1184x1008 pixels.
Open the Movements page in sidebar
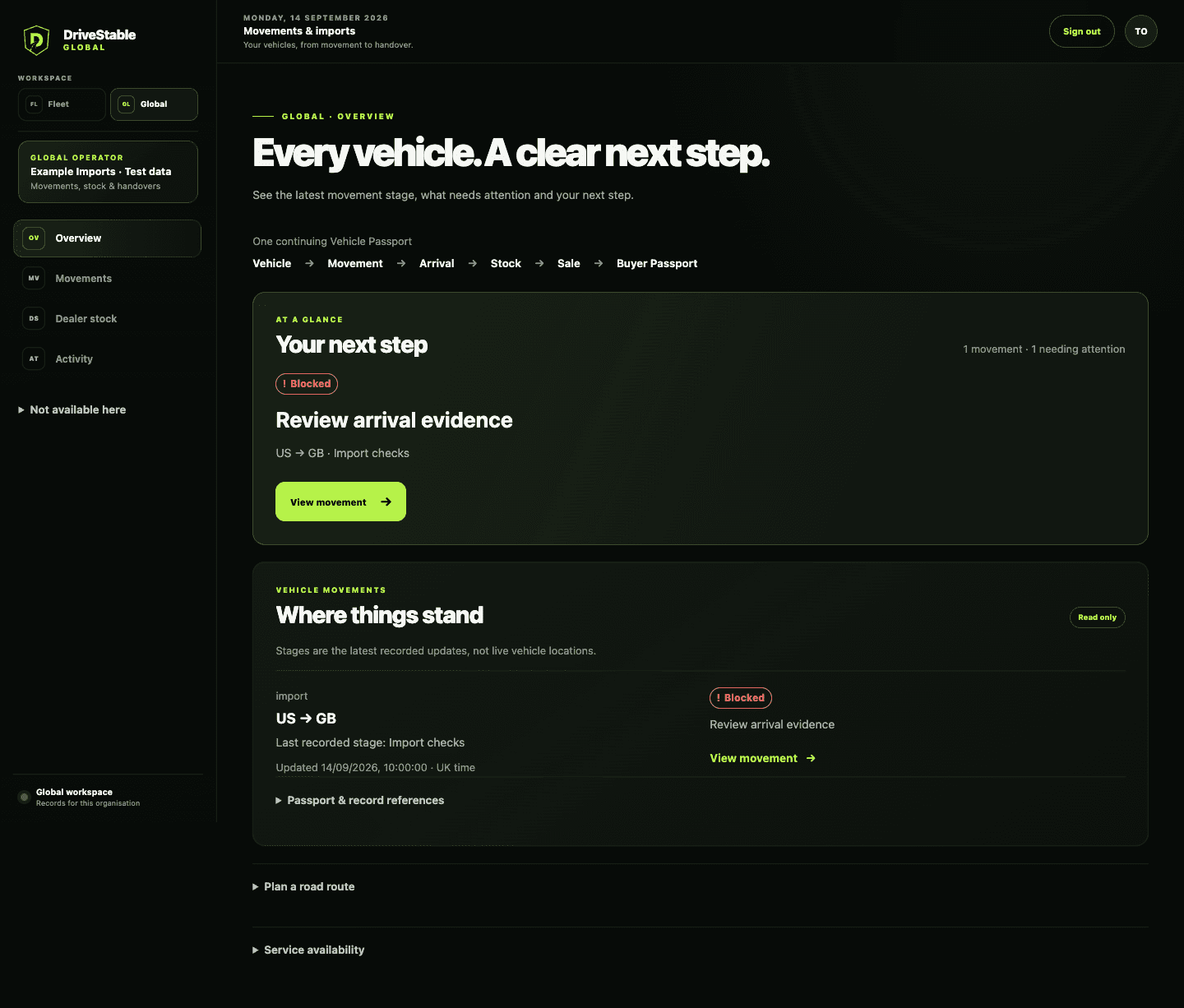(x=107, y=279)
